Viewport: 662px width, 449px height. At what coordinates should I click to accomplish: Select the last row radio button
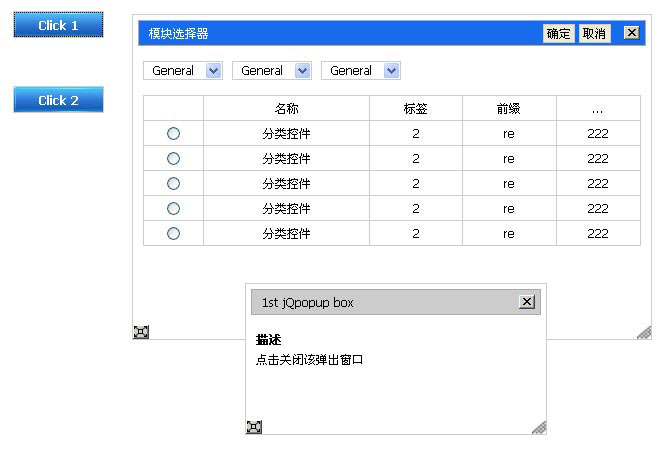pos(173,233)
